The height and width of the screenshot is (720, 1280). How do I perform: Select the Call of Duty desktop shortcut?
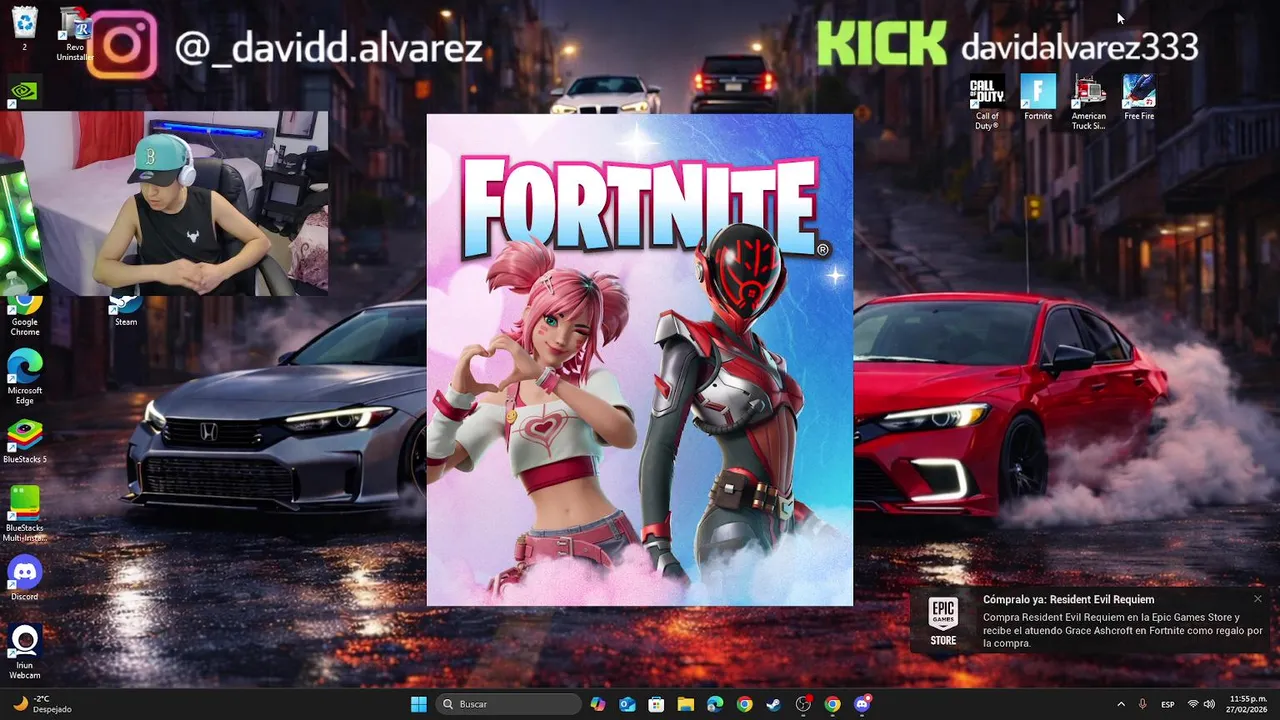(x=987, y=103)
